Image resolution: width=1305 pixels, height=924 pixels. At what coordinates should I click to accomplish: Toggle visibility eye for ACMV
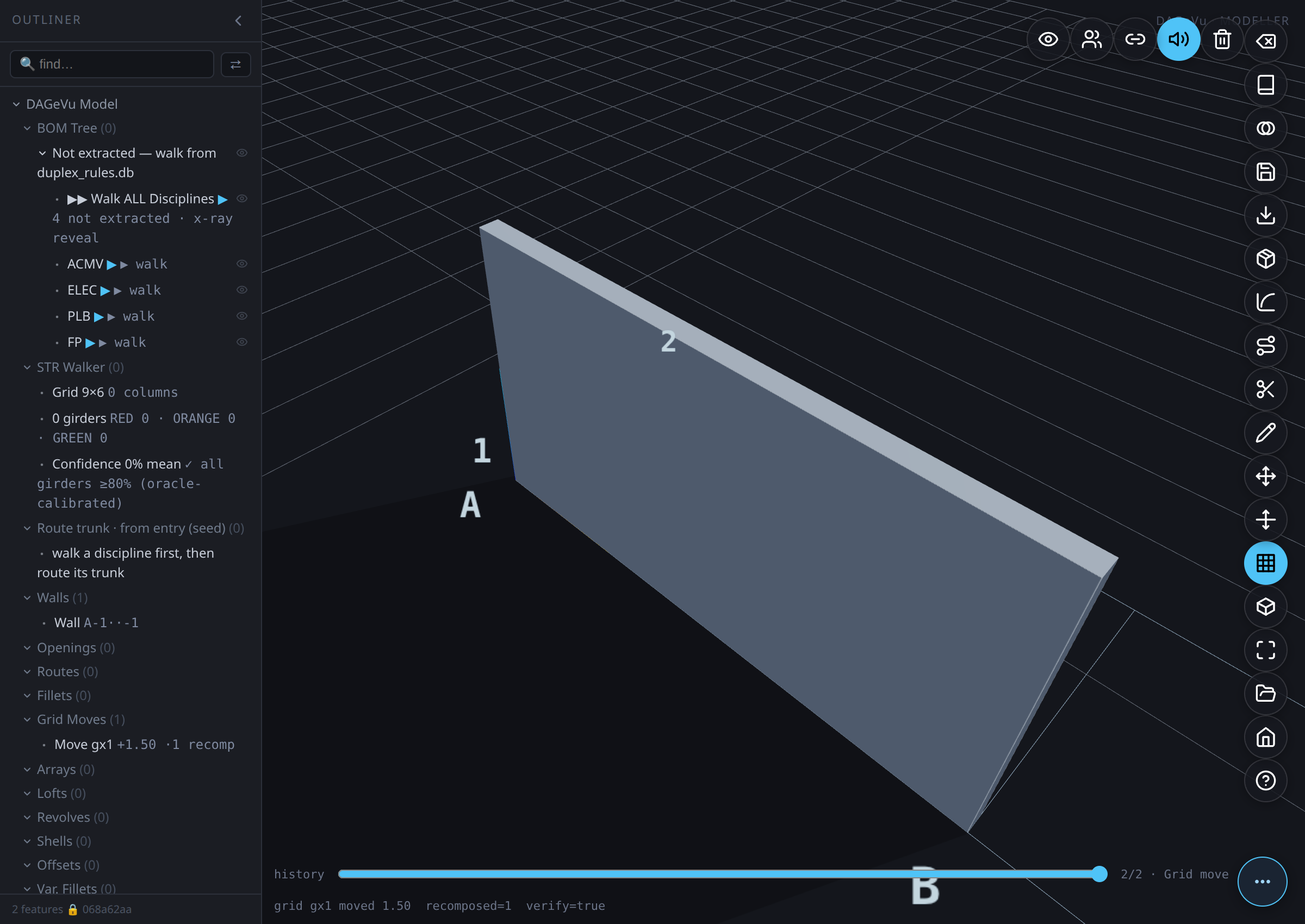[242, 264]
